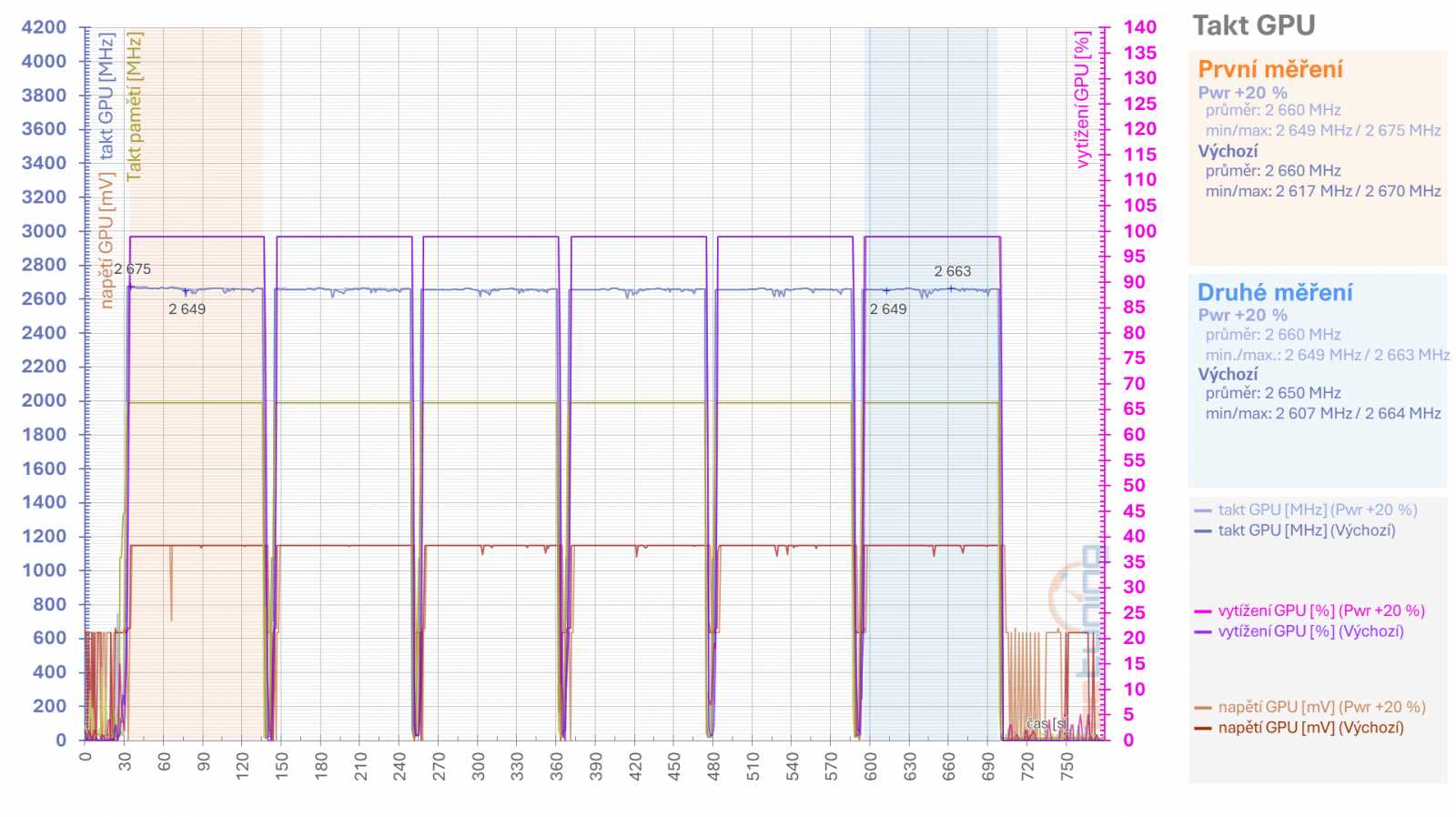Select legend text "takt GPU [MHz] (Výchozí)"

point(1307,530)
